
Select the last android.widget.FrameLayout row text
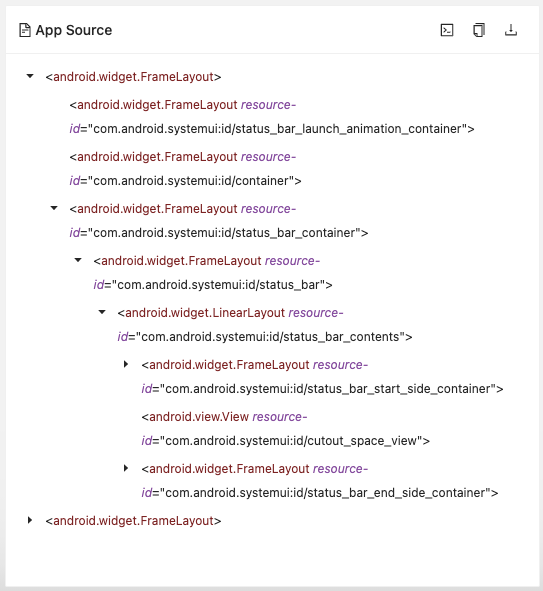click(133, 521)
